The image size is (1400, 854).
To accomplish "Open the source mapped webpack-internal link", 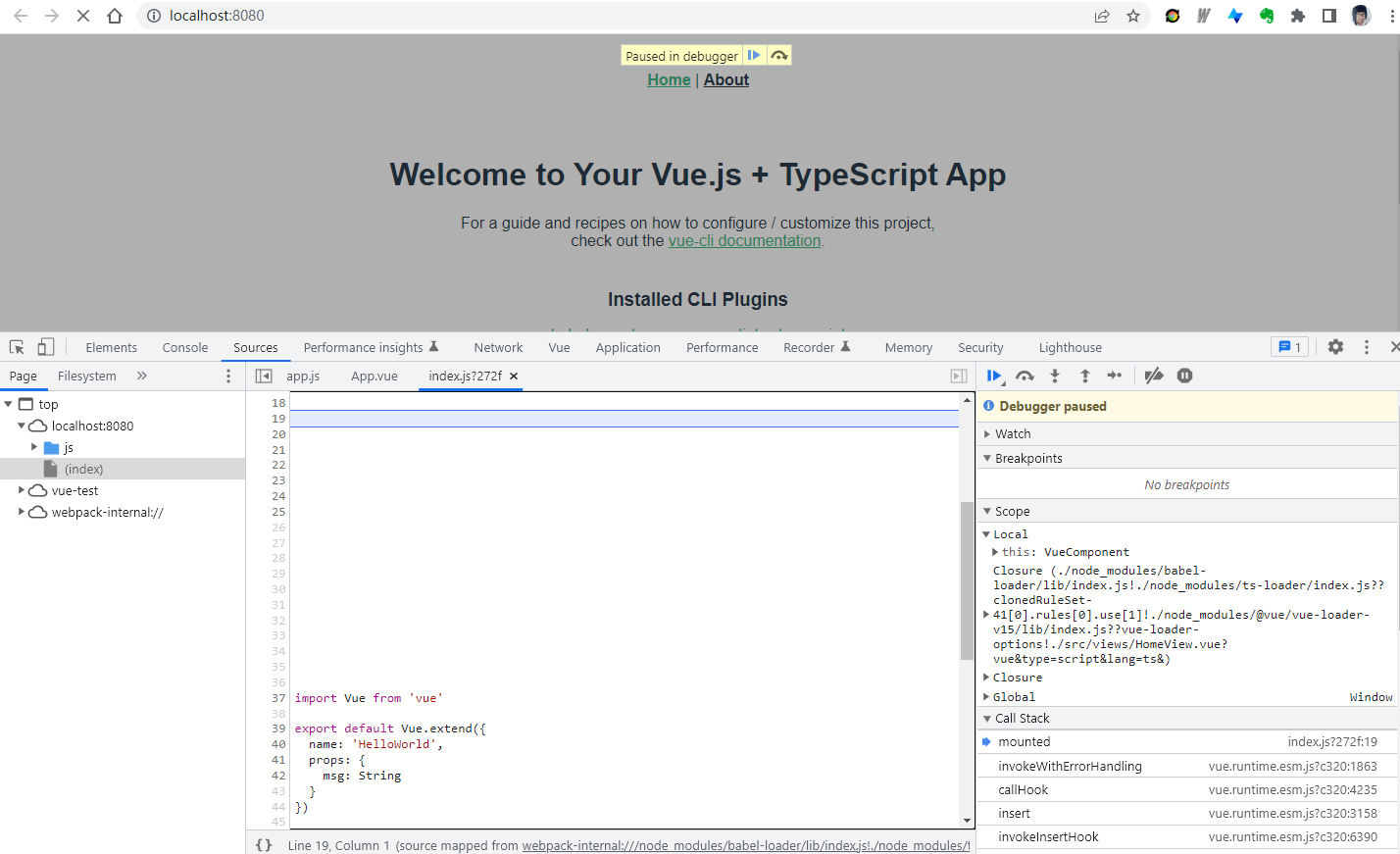I will (746, 845).
